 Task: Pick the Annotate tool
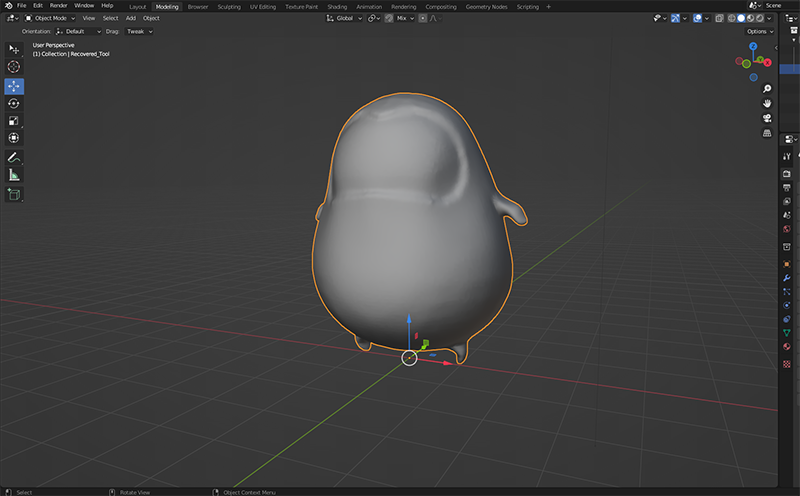[14, 157]
